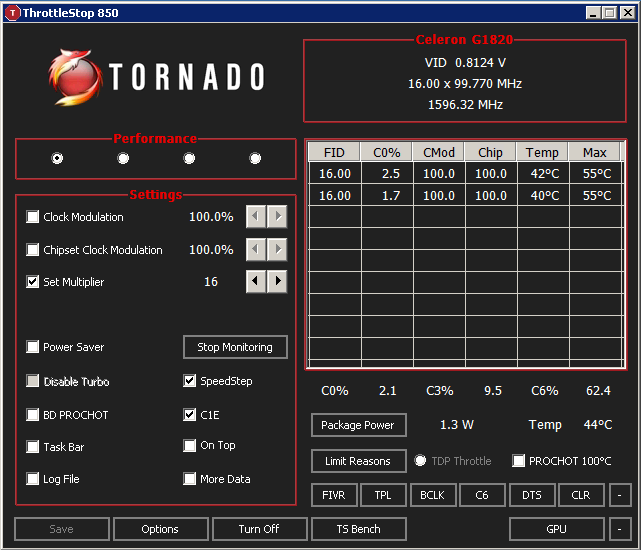This screenshot has height=550, width=641.
Task: Uncheck the SpeedStep checkbox
Action: pyautogui.click(x=189, y=381)
